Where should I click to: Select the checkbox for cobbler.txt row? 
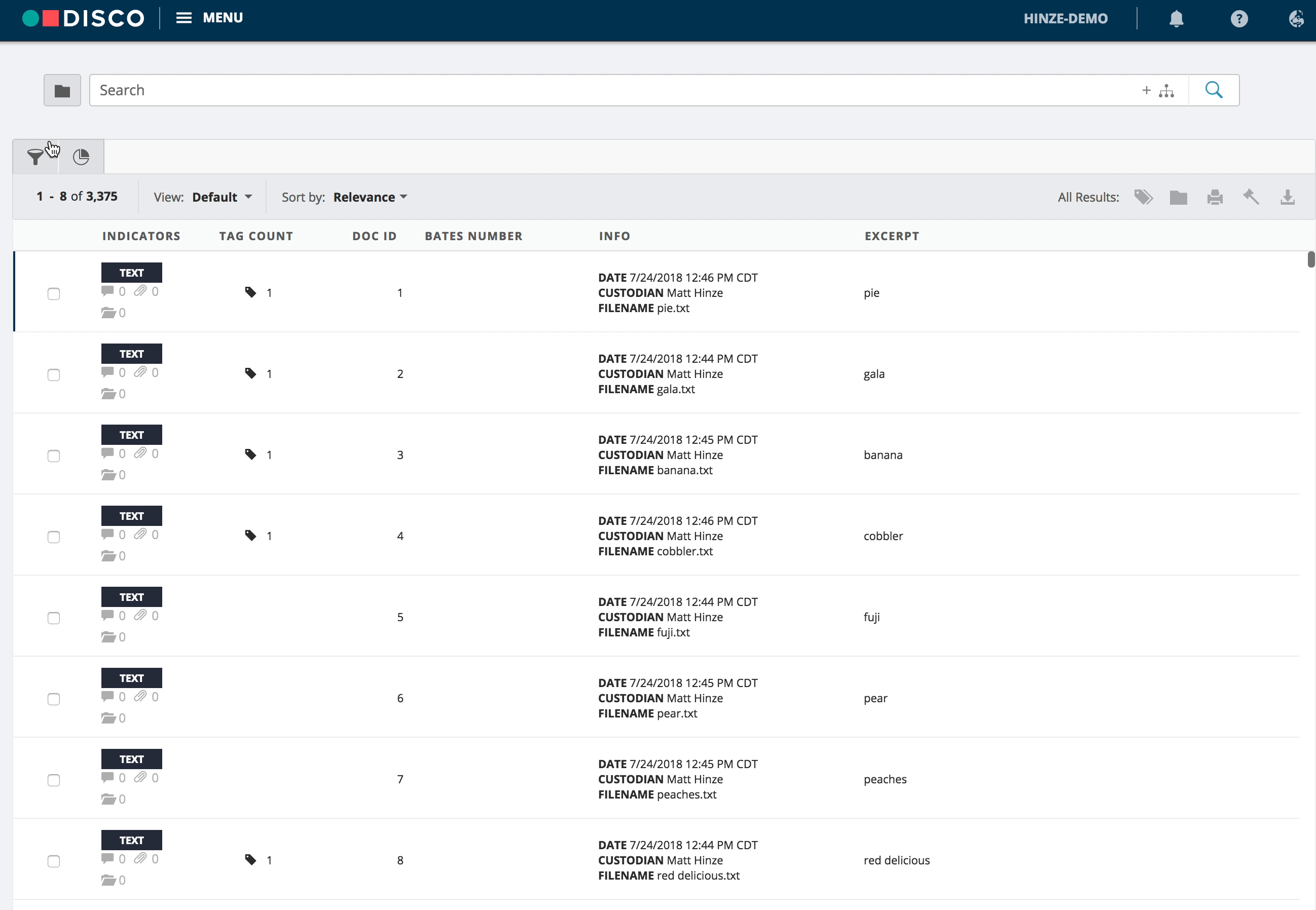(54, 537)
